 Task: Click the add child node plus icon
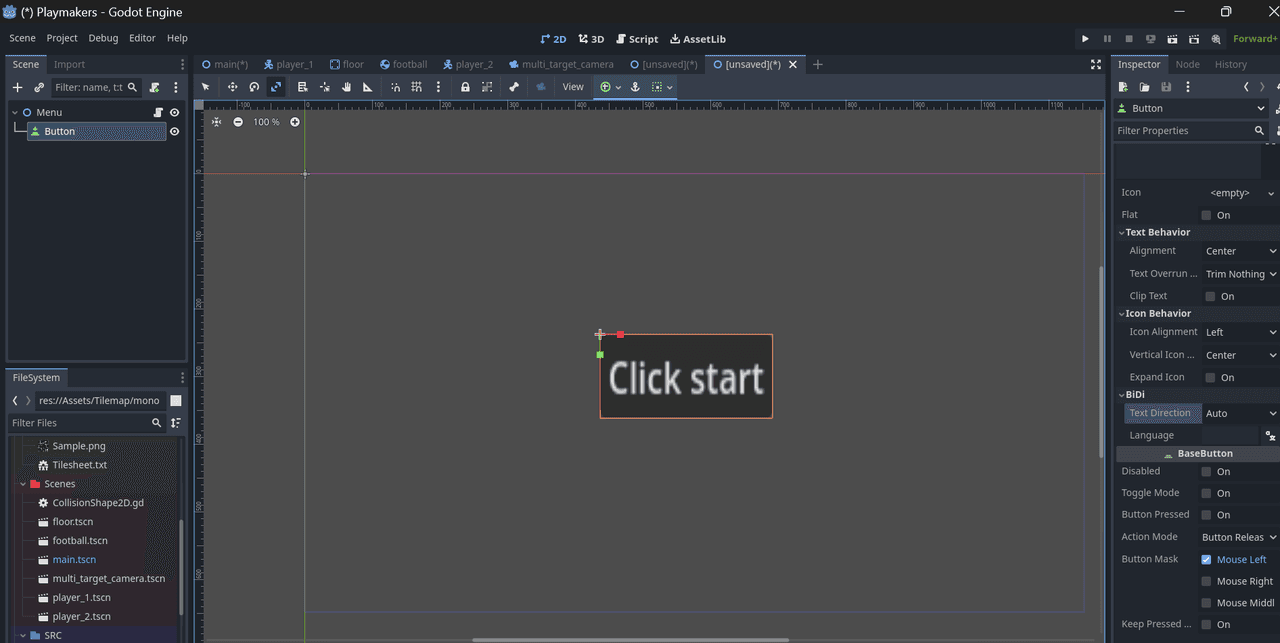coord(17,88)
